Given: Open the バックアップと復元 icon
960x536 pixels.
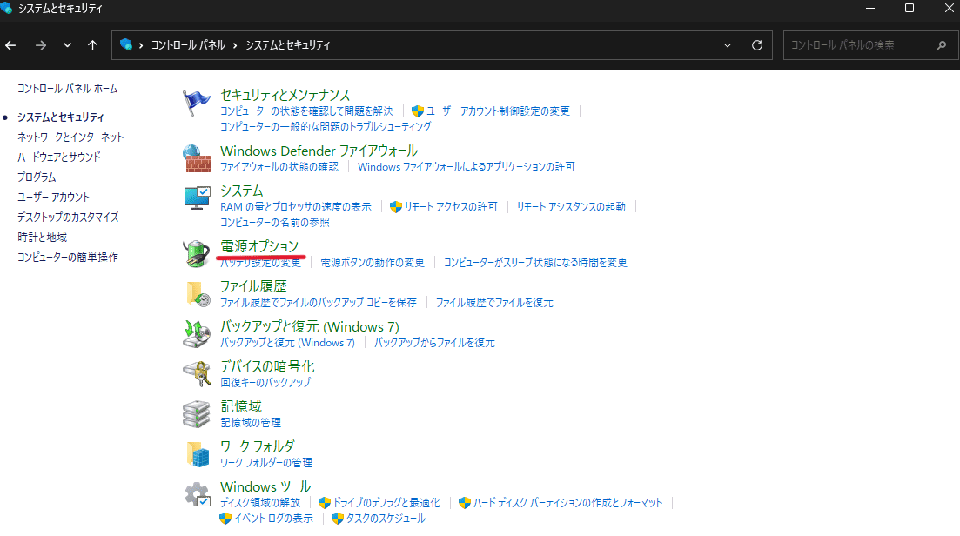Looking at the screenshot, I should click(x=197, y=333).
